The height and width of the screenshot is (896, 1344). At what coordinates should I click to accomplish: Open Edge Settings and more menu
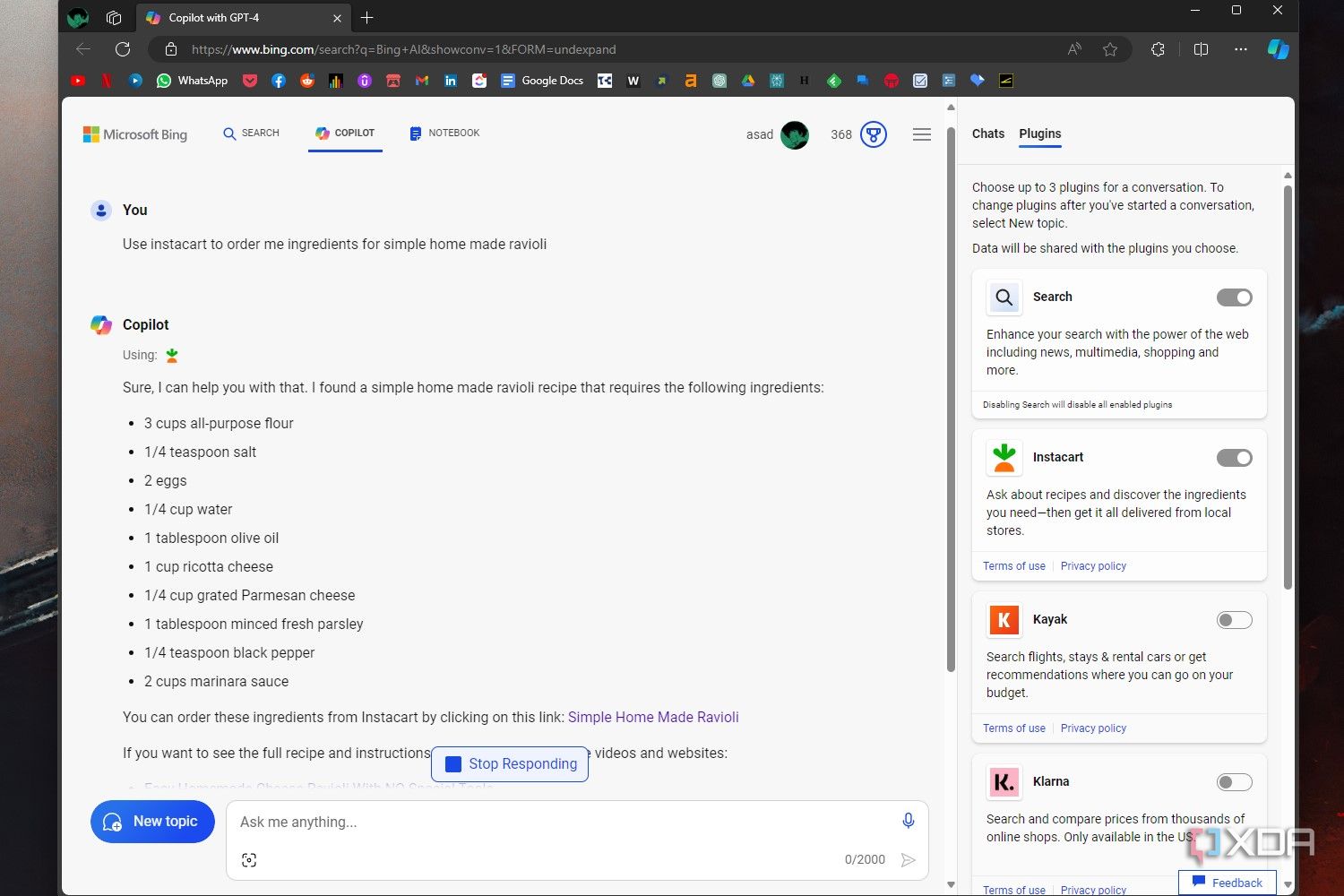pyautogui.click(x=1240, y=49)
